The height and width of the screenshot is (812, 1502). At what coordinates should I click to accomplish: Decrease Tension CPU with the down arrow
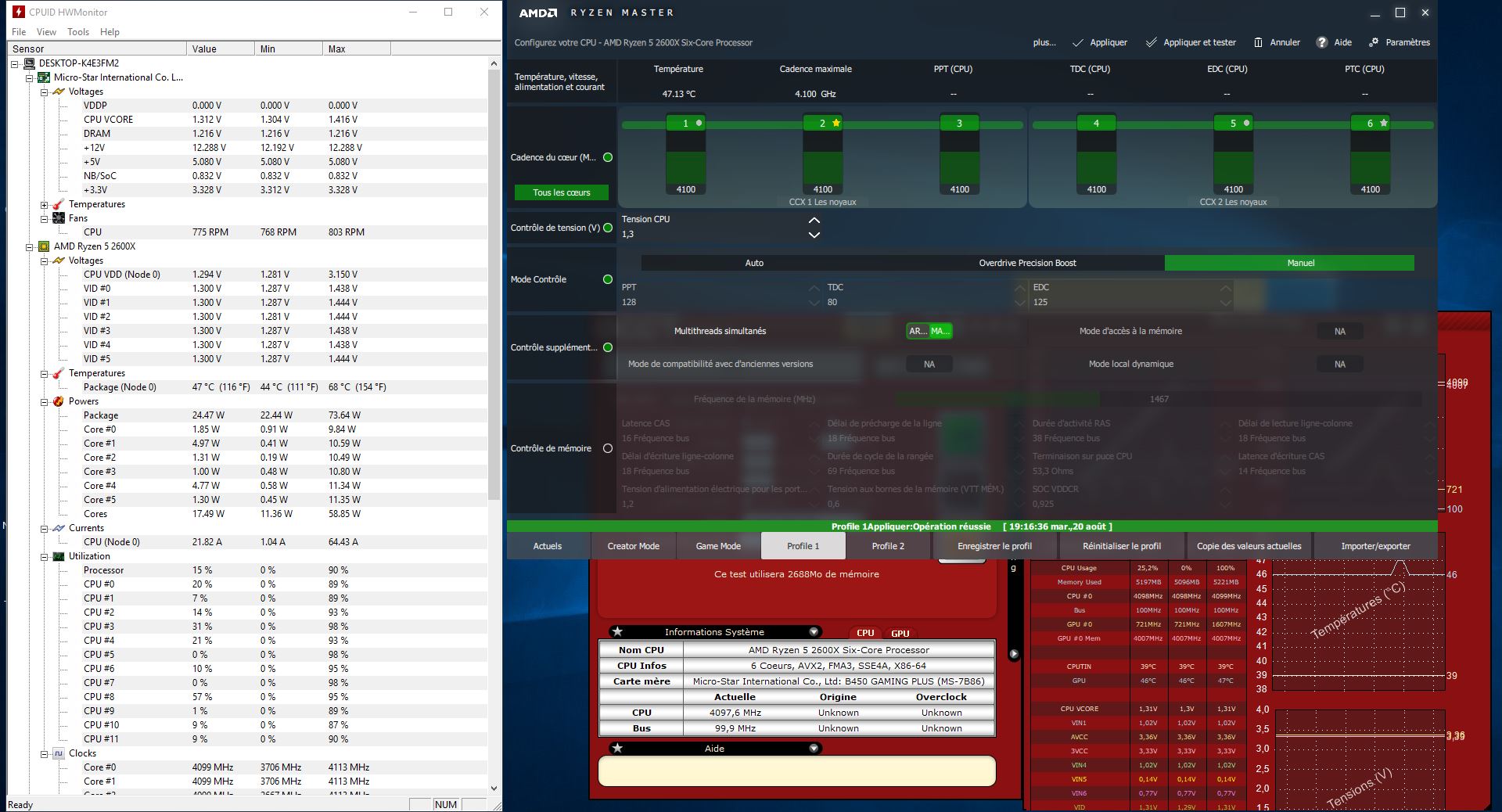click(x=814, y=234)
